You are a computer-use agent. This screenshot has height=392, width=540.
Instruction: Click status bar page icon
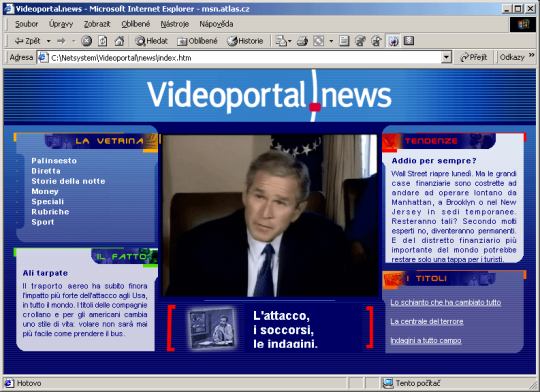9,383
